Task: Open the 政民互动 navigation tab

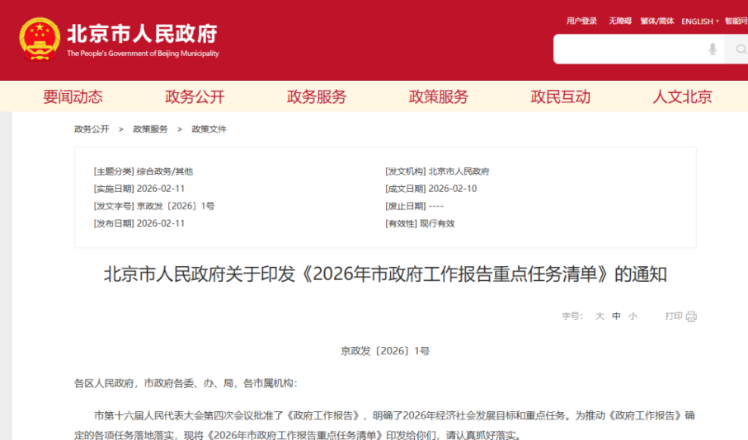Action: point(560,97)
